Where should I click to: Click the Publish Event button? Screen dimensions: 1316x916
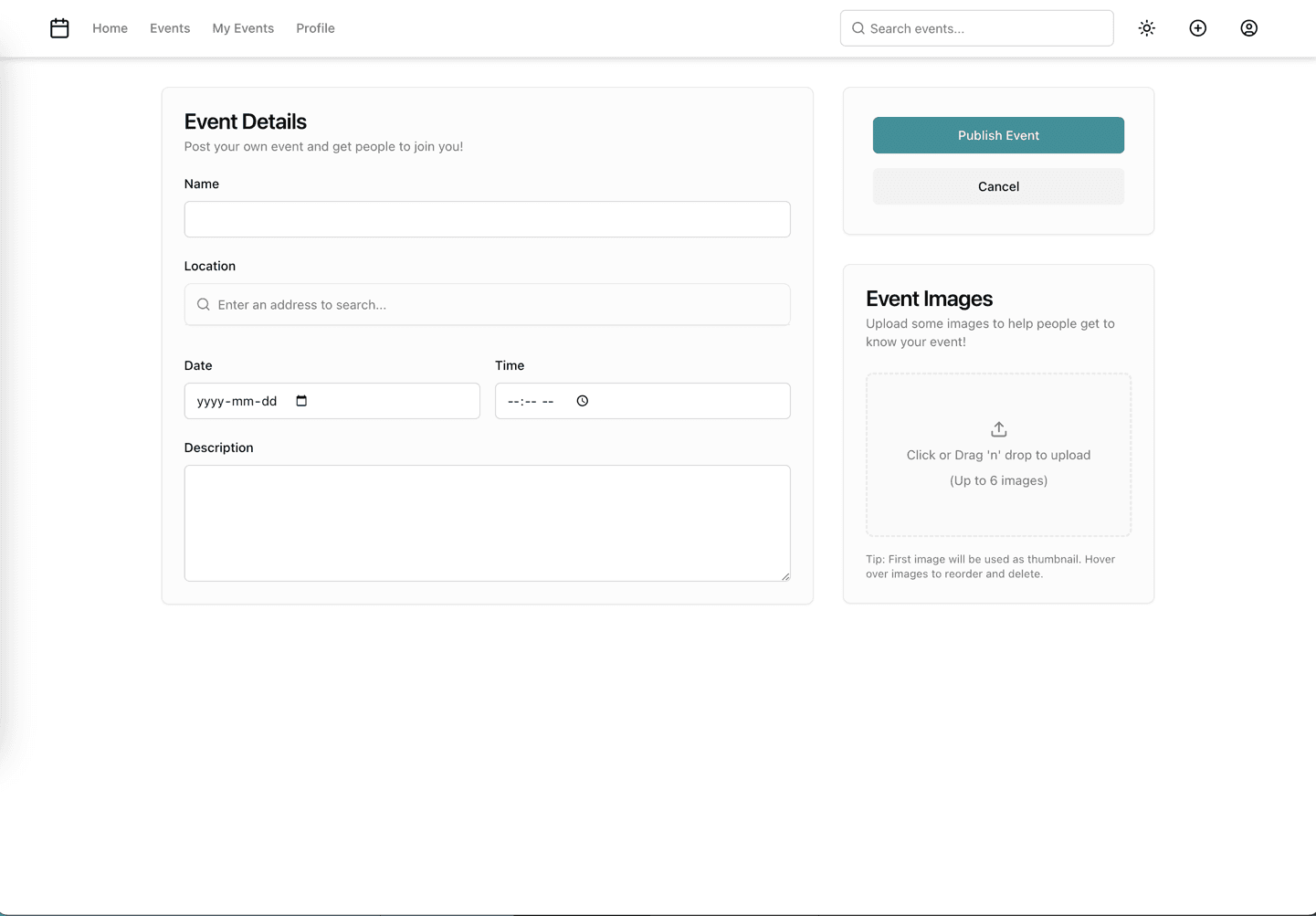[x=998, y=135]
